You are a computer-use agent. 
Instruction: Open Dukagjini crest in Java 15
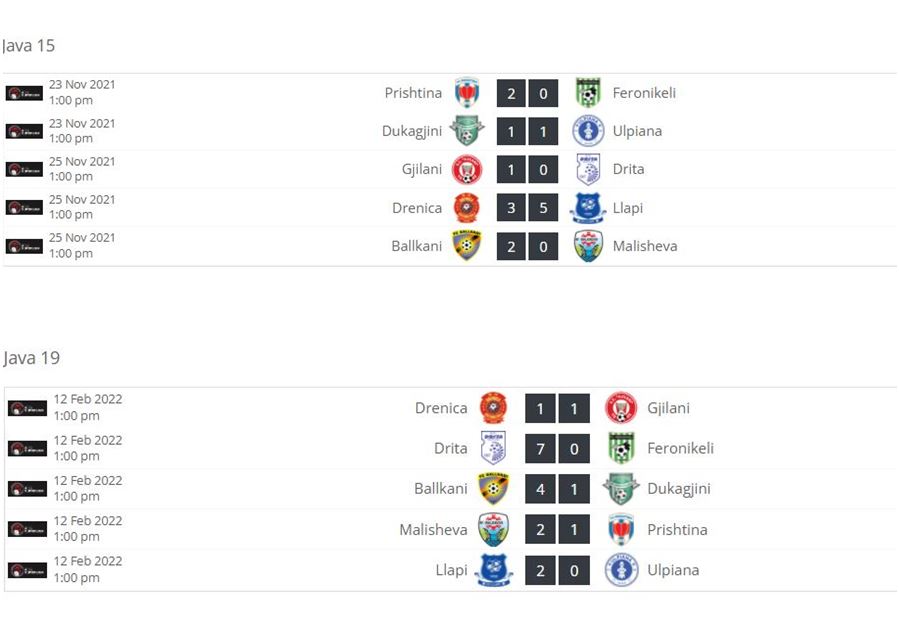[x=467, y=131]
